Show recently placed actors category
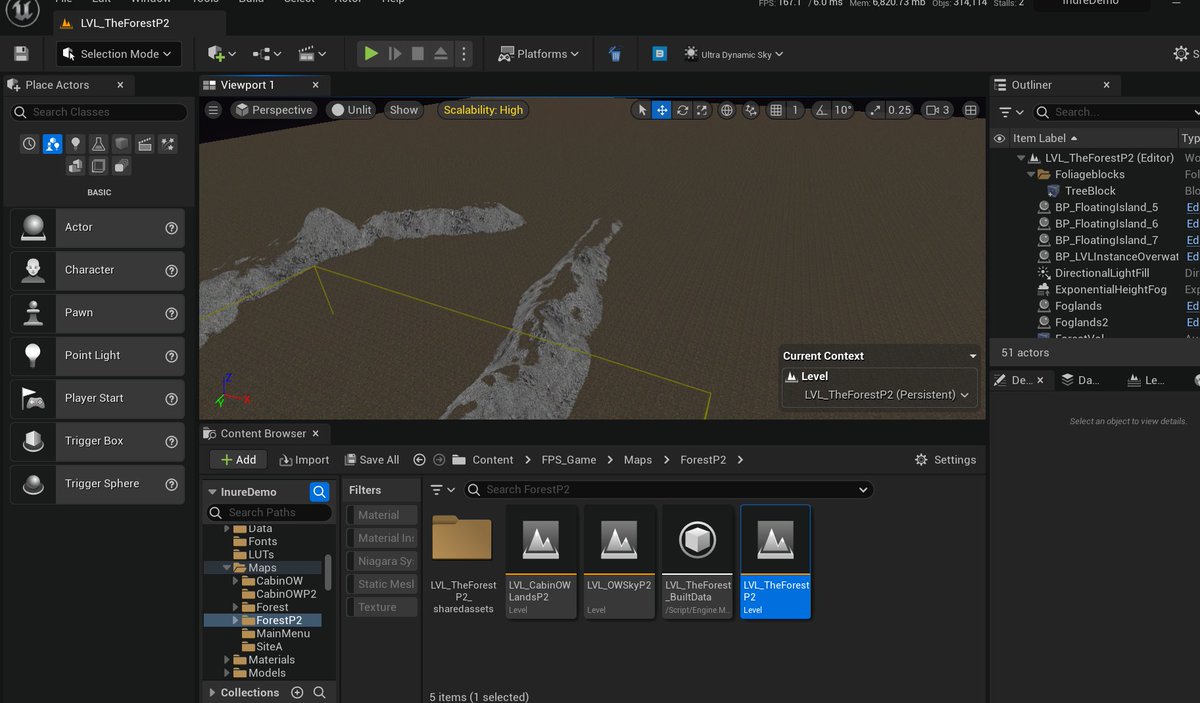Screen dimensions: 1200x703 coord(29,144)
